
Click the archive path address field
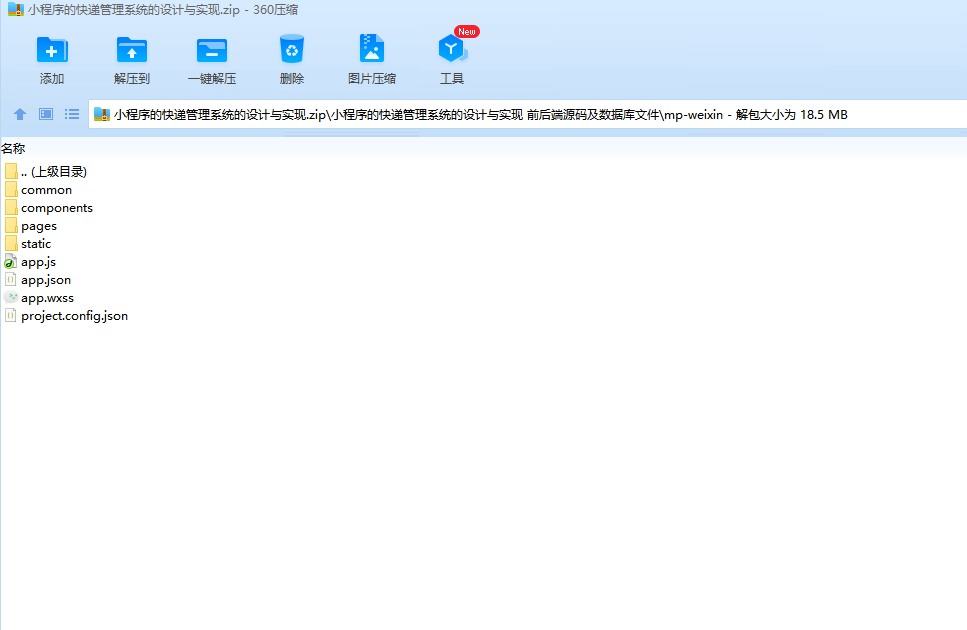(527, 115)
